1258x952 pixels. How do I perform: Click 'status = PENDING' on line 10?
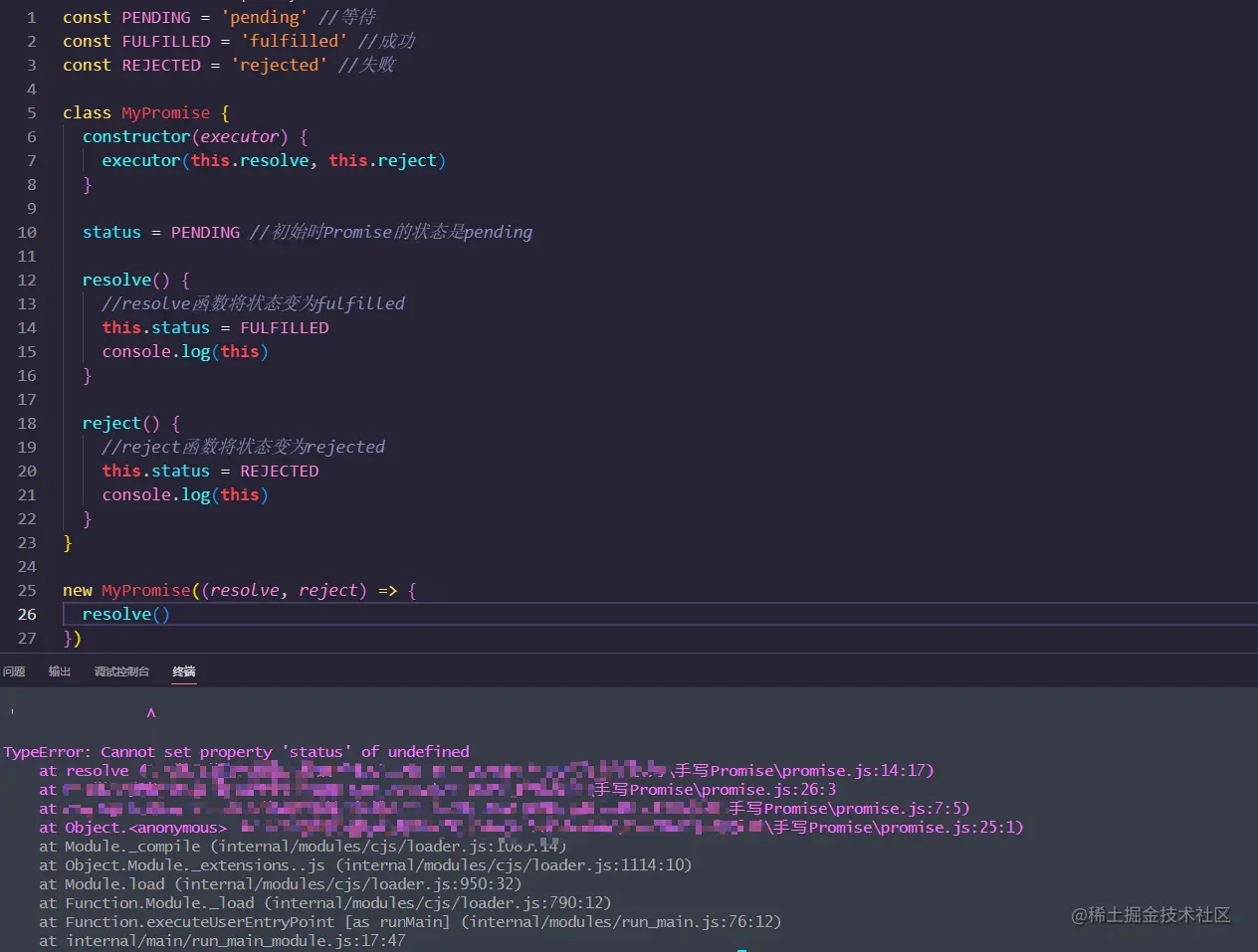tap(161, 232)
